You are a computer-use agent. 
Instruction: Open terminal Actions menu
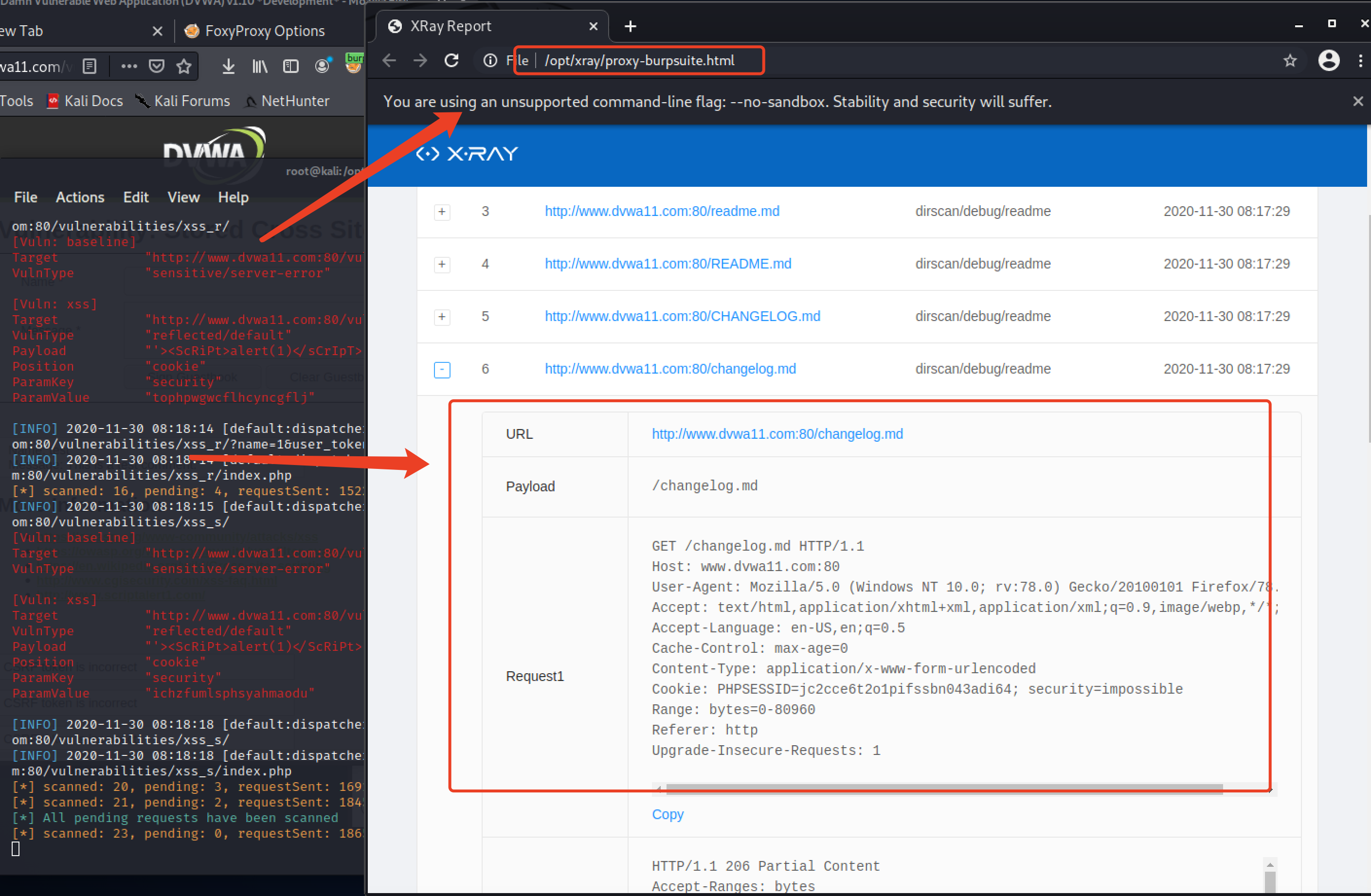tap(80, 197)
